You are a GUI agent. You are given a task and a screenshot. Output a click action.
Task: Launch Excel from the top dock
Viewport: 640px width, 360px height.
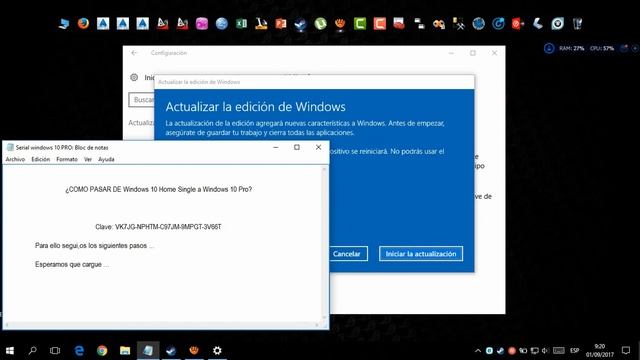pos(241,24)
